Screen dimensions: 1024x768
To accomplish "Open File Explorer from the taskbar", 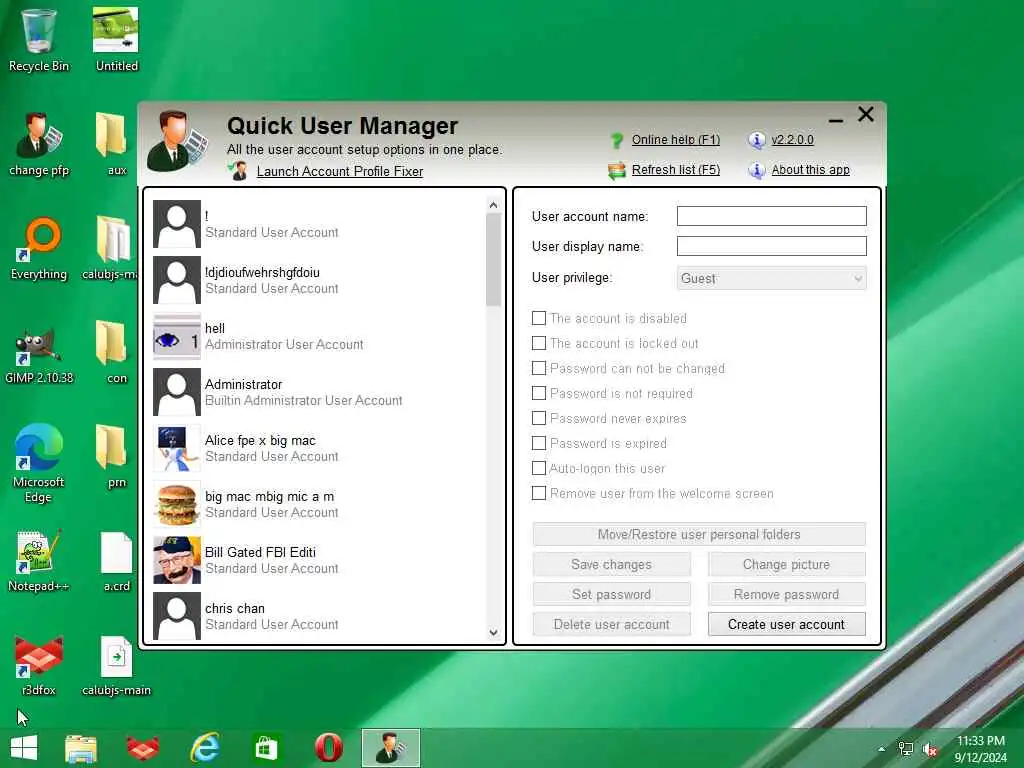I will tap(81, 748).
